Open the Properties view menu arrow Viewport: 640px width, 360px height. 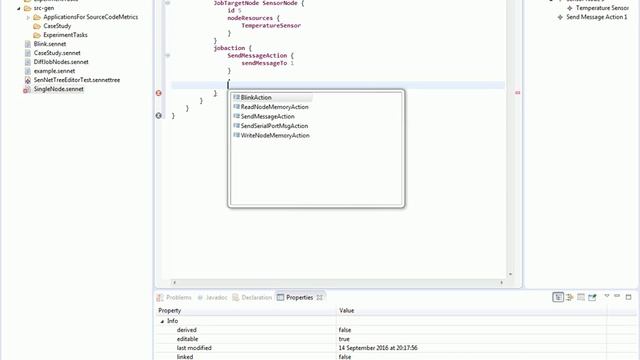(607, 296)
